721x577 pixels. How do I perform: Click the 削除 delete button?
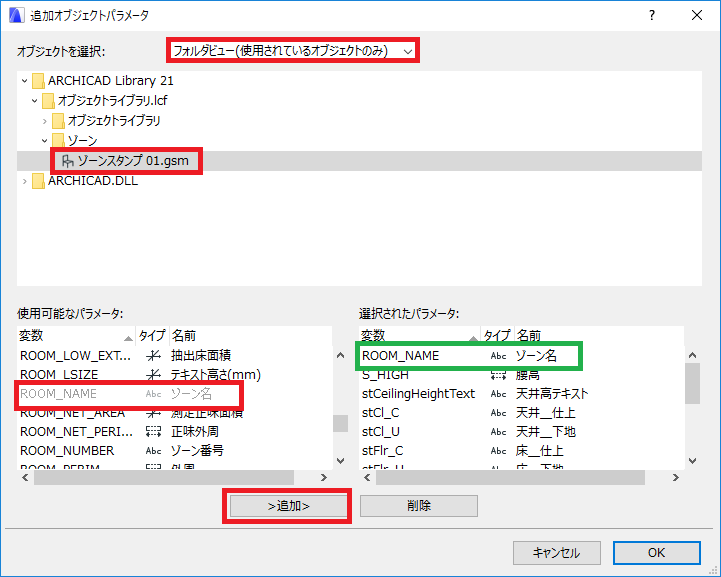[419, 506]
